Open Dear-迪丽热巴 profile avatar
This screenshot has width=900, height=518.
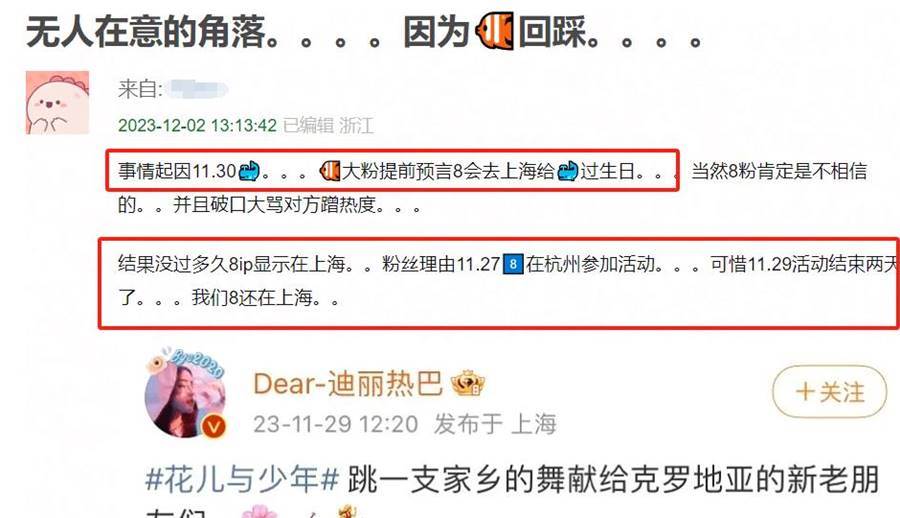(185, 397)
